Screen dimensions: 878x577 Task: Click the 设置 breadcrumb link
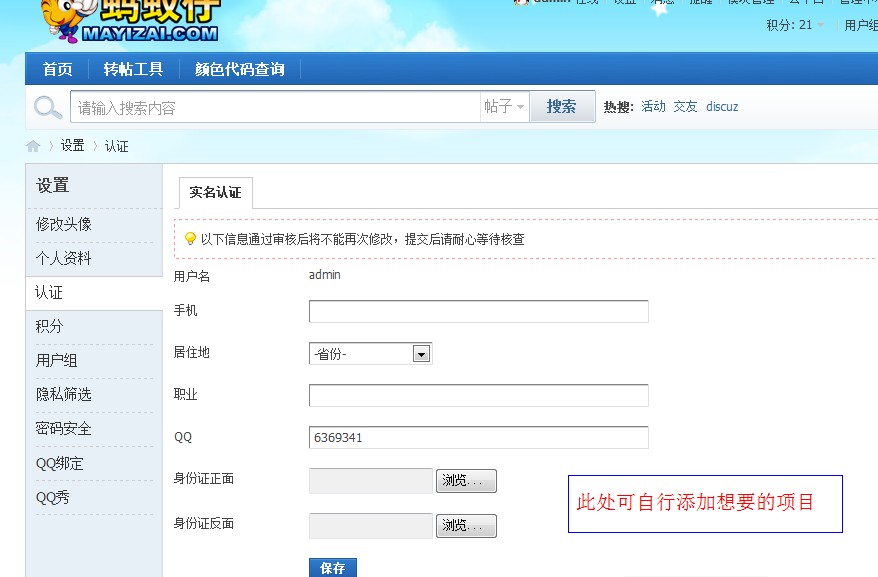tap(72, 146)
